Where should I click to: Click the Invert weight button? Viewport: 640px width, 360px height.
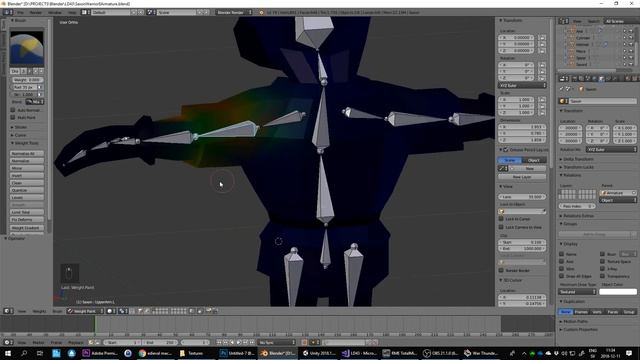click(x=27, y=176)
